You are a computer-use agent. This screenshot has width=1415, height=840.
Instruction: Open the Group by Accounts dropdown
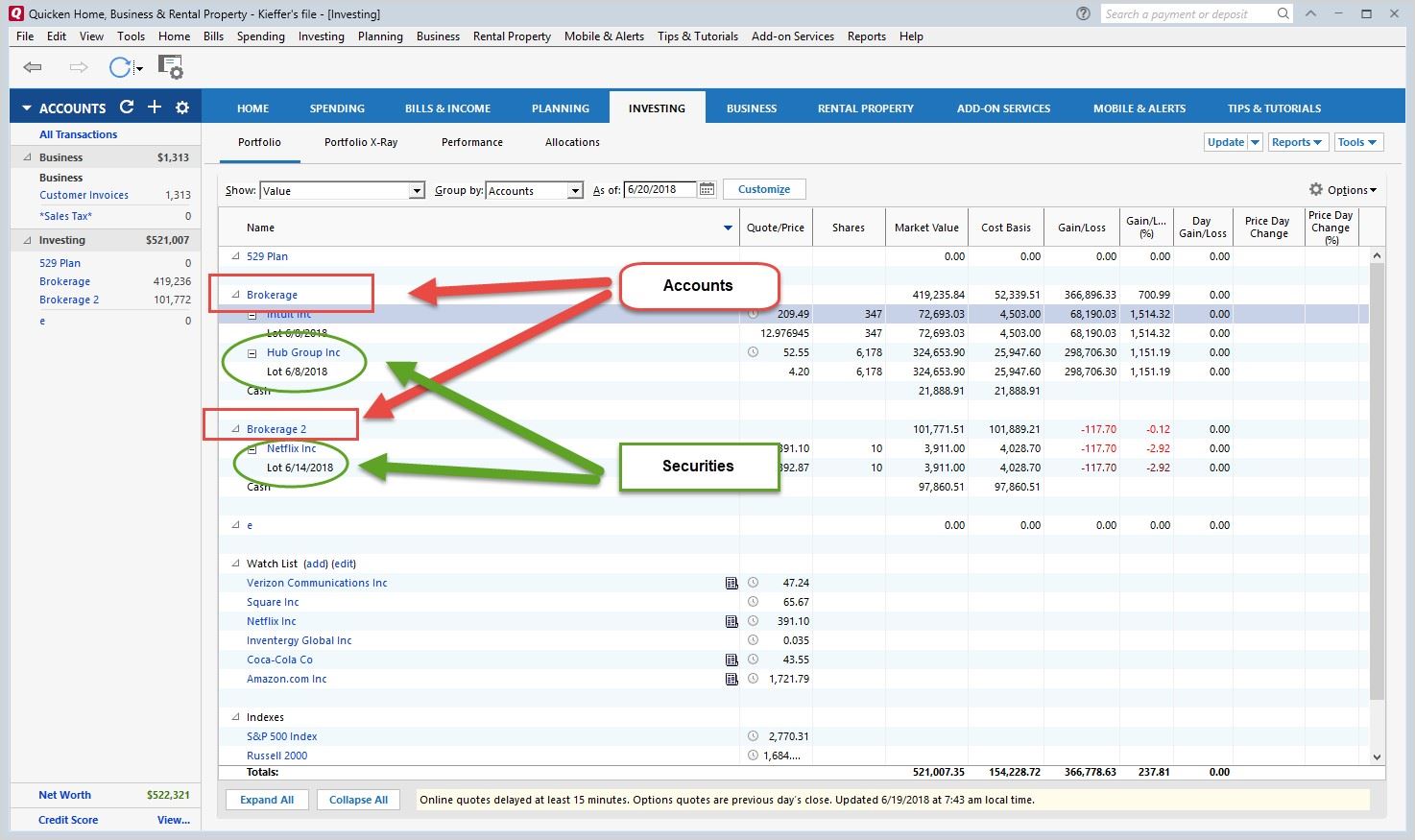(575, 191)
